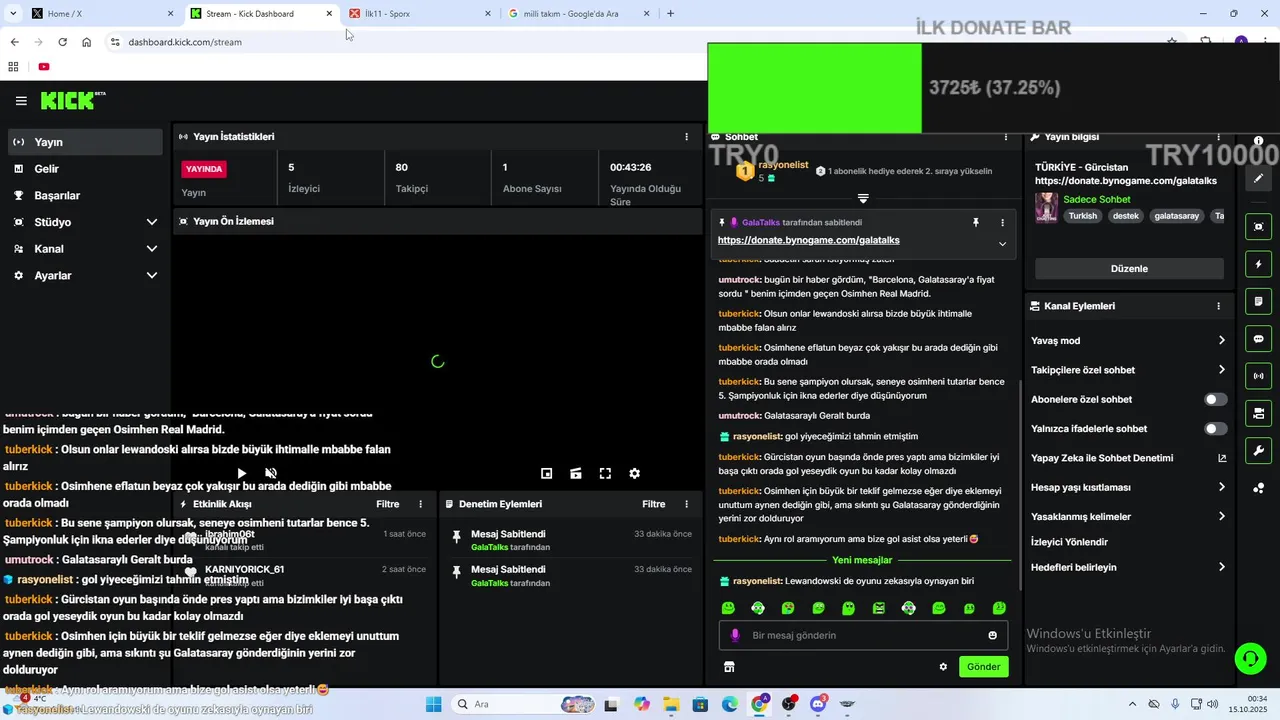Screen dimensions: 1280x720
Task: Click the info icon above the right toolbar
Action: (1258, 141)
